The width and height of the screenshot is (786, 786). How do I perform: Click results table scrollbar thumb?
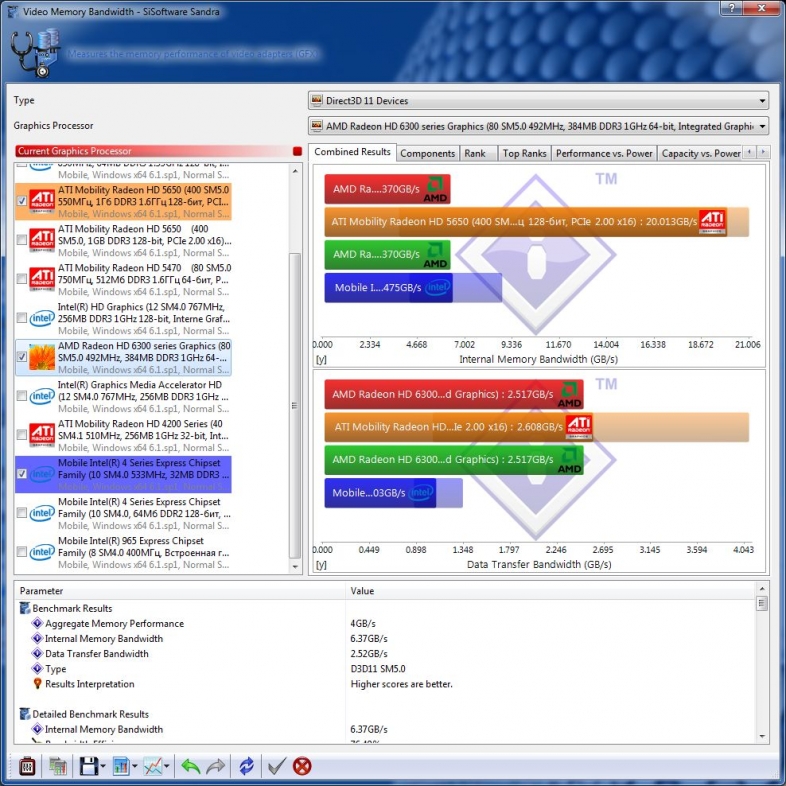point(761,603)
